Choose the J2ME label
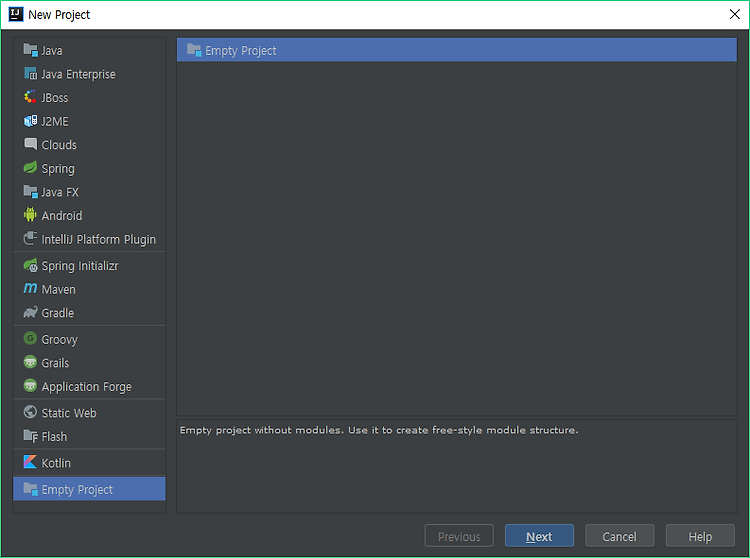 point(55,121)
